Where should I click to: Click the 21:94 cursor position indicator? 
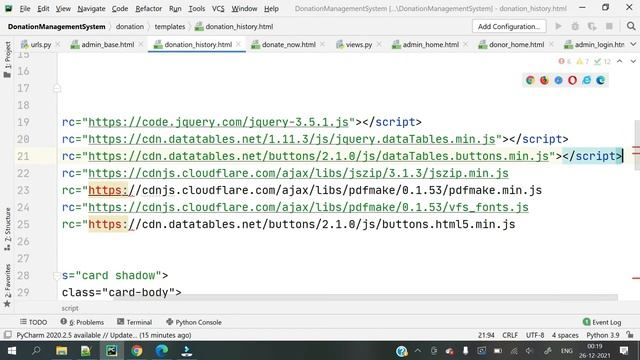486,335
